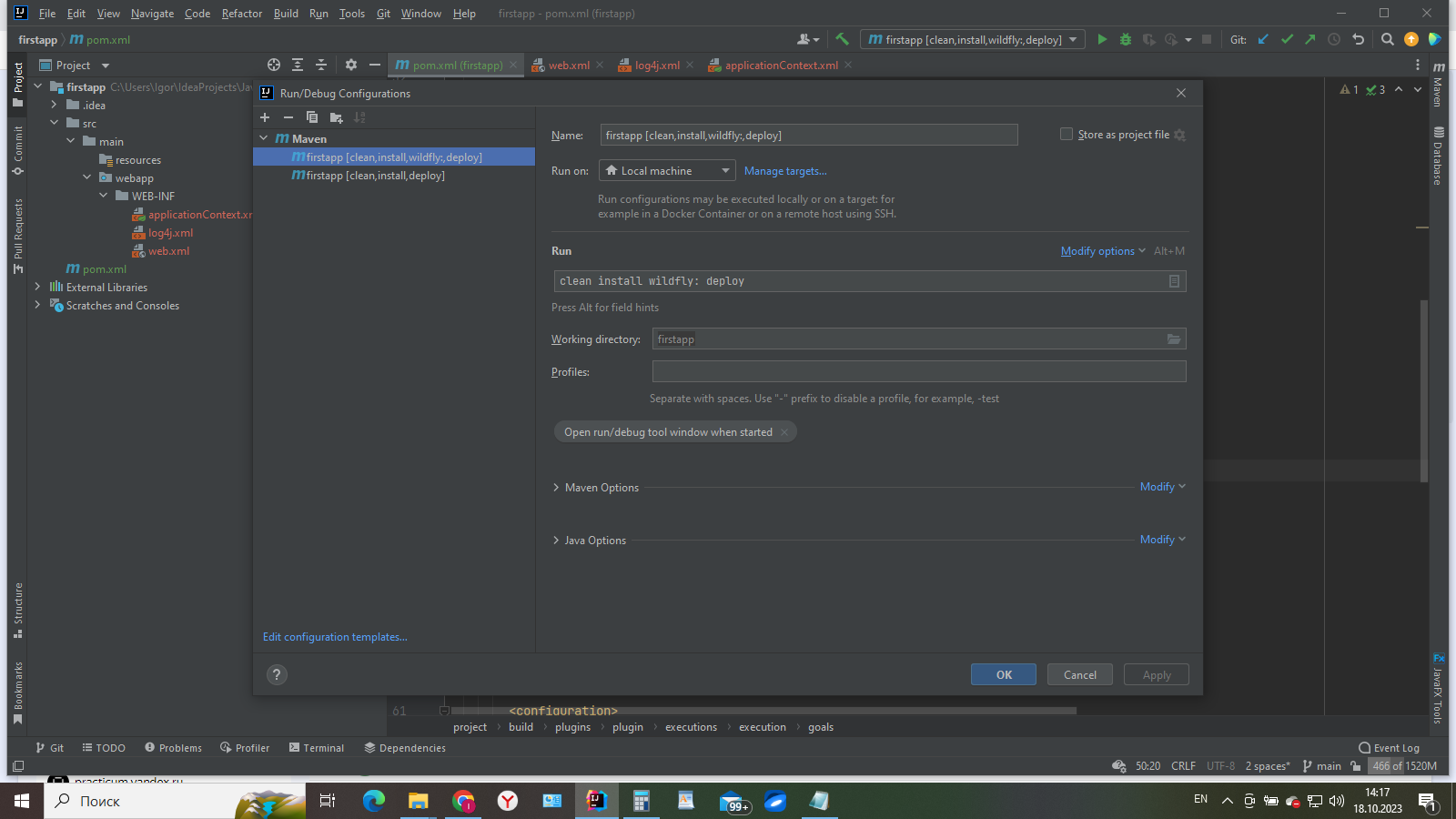Open IntelliJ IDEA from taskbar

(x=596, y=801)
